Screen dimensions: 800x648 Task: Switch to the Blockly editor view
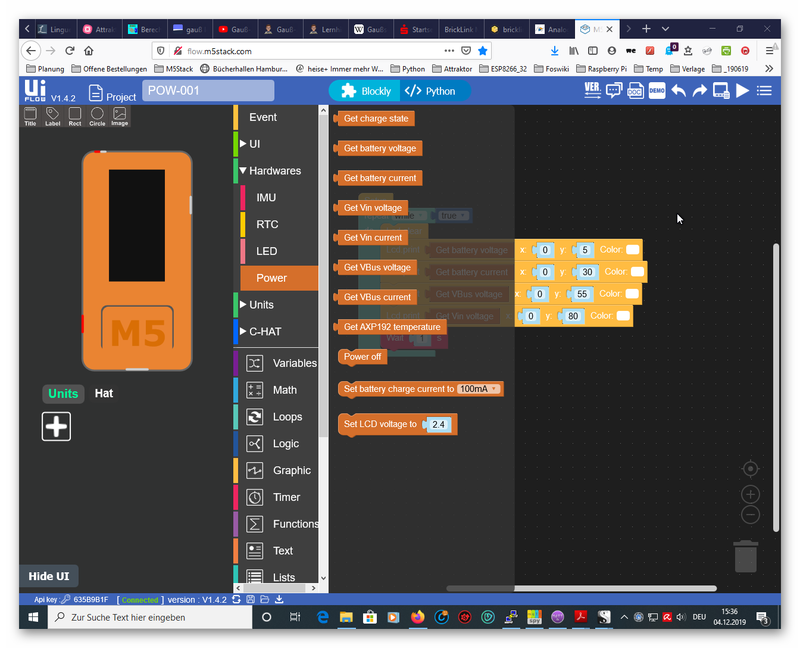click(x=365, y=91)
